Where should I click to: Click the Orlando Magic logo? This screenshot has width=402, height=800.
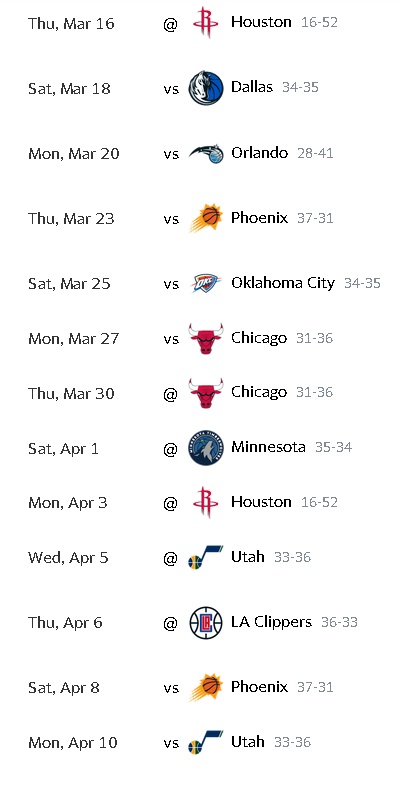(206, 153)
